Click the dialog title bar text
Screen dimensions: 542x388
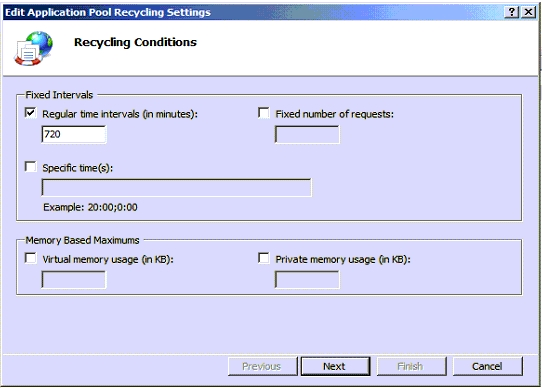[108, 12]
